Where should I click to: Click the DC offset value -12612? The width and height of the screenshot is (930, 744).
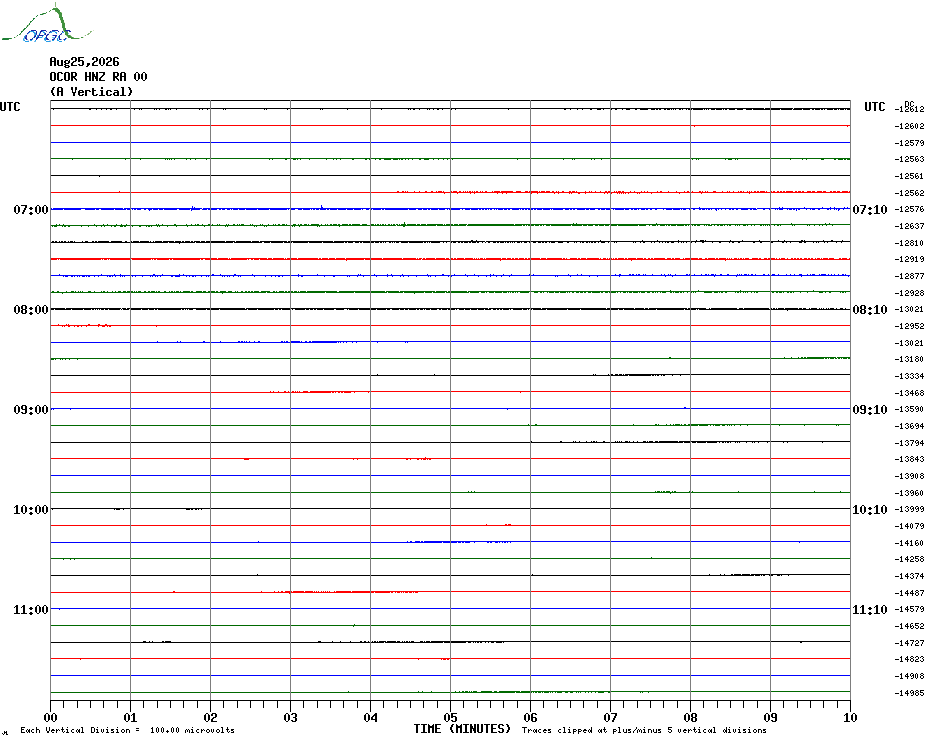909,109
